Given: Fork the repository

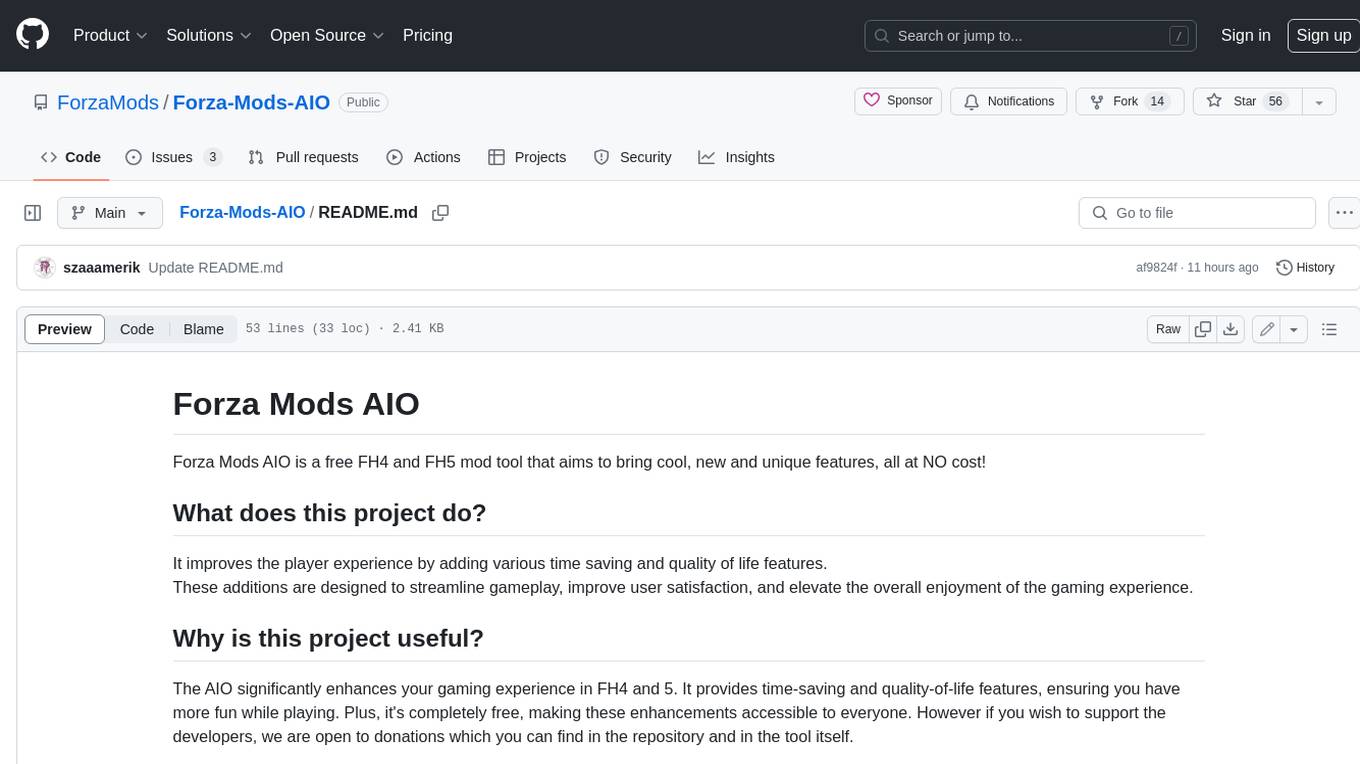Looking at the screenshot, I should click(1129, 101).
